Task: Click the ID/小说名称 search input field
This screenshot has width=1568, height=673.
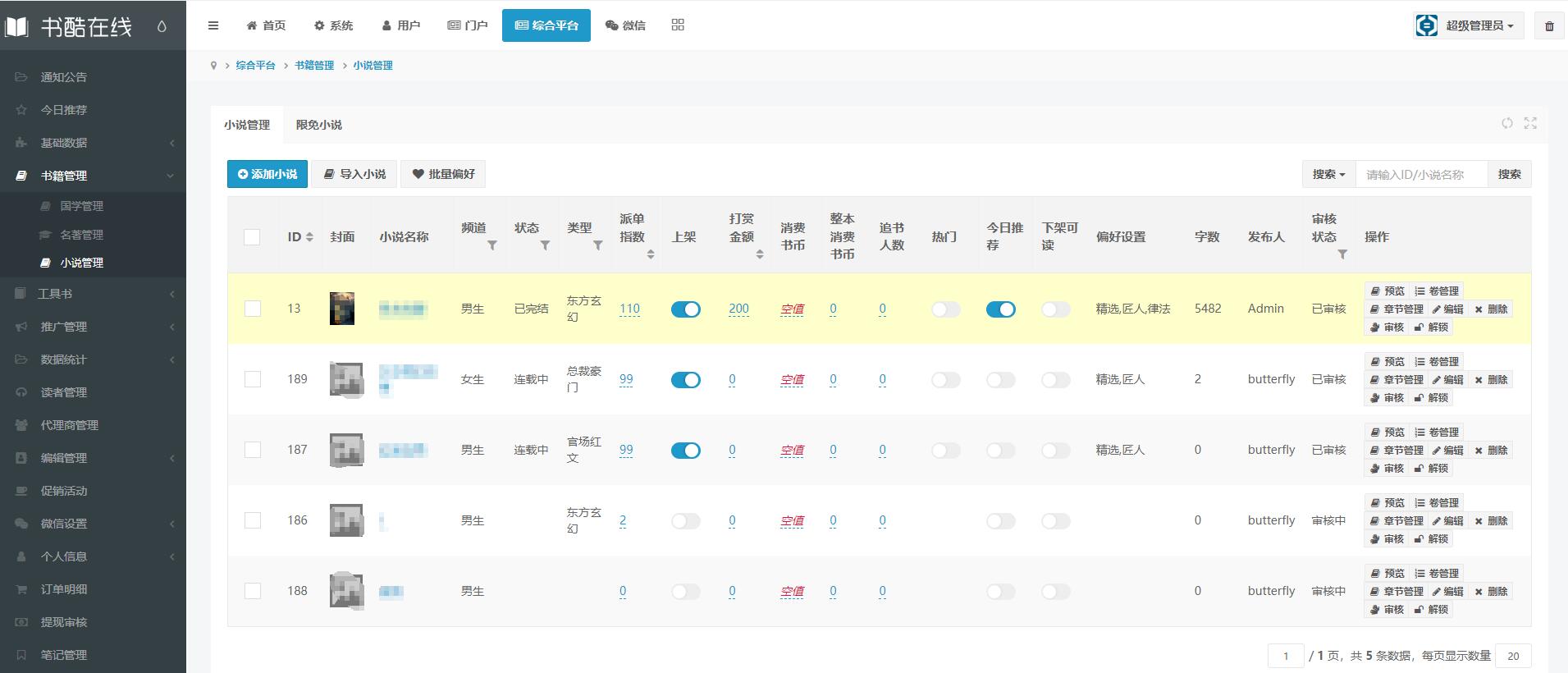Action: point(1421,174)
